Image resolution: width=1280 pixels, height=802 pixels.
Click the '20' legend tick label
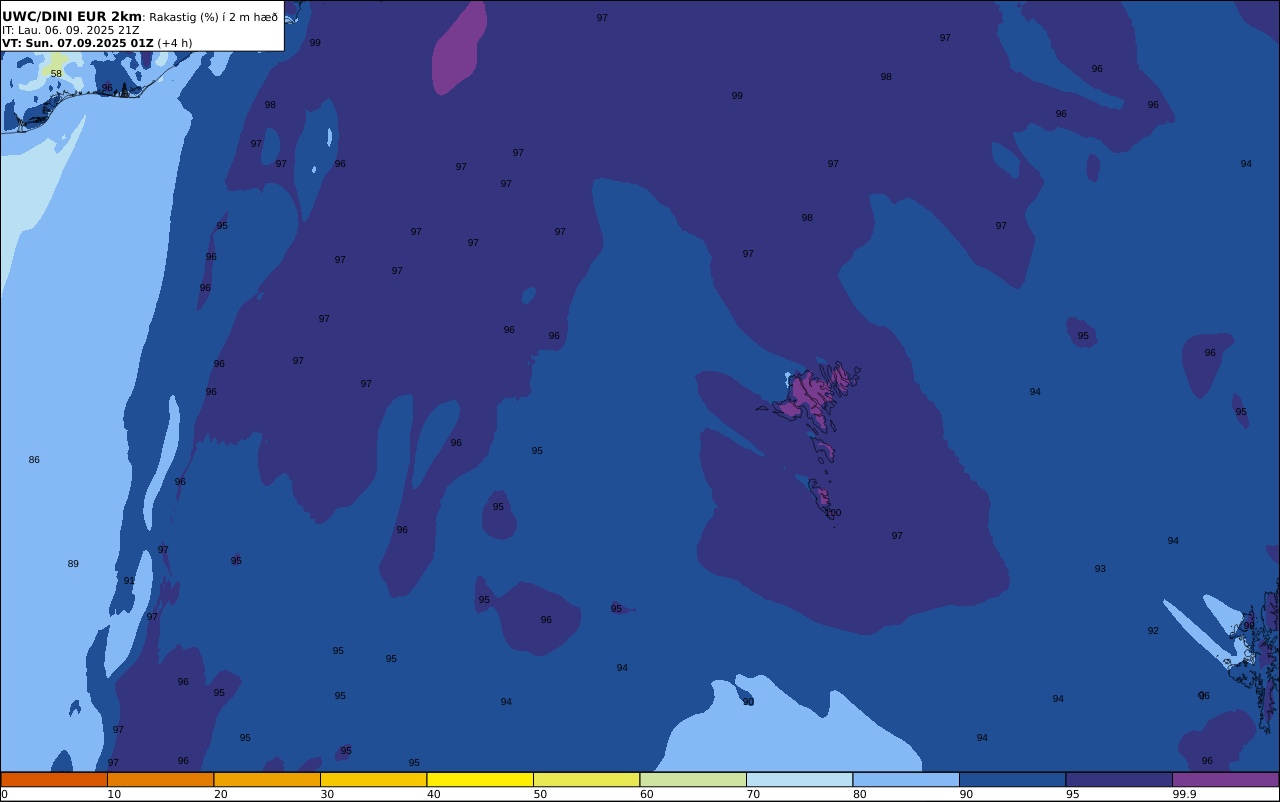(220, 794)
